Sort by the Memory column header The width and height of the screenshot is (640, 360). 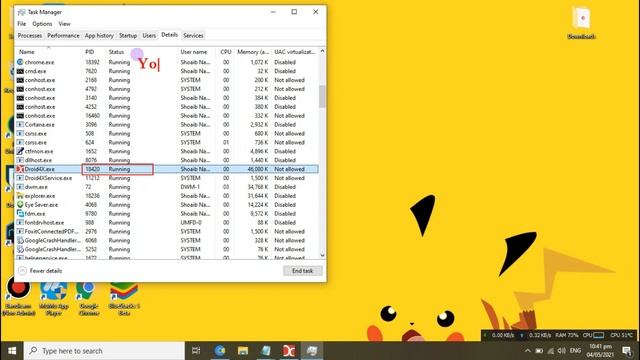[x=253, y=52]
